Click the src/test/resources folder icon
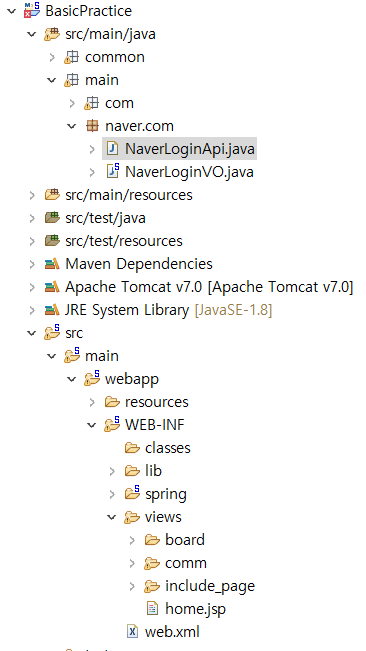Viewport: 366px width, 651px height. coord(52,241)
